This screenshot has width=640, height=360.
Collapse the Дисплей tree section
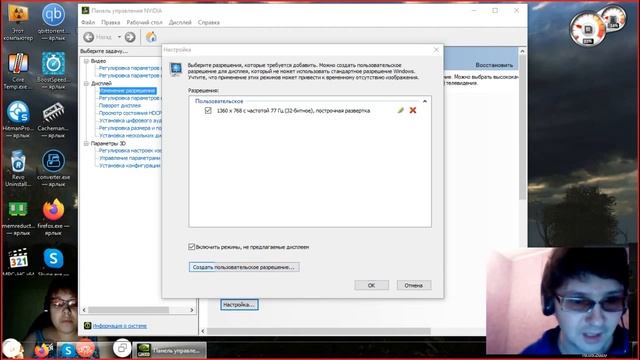pyautogui.click(x=87, y=83)
